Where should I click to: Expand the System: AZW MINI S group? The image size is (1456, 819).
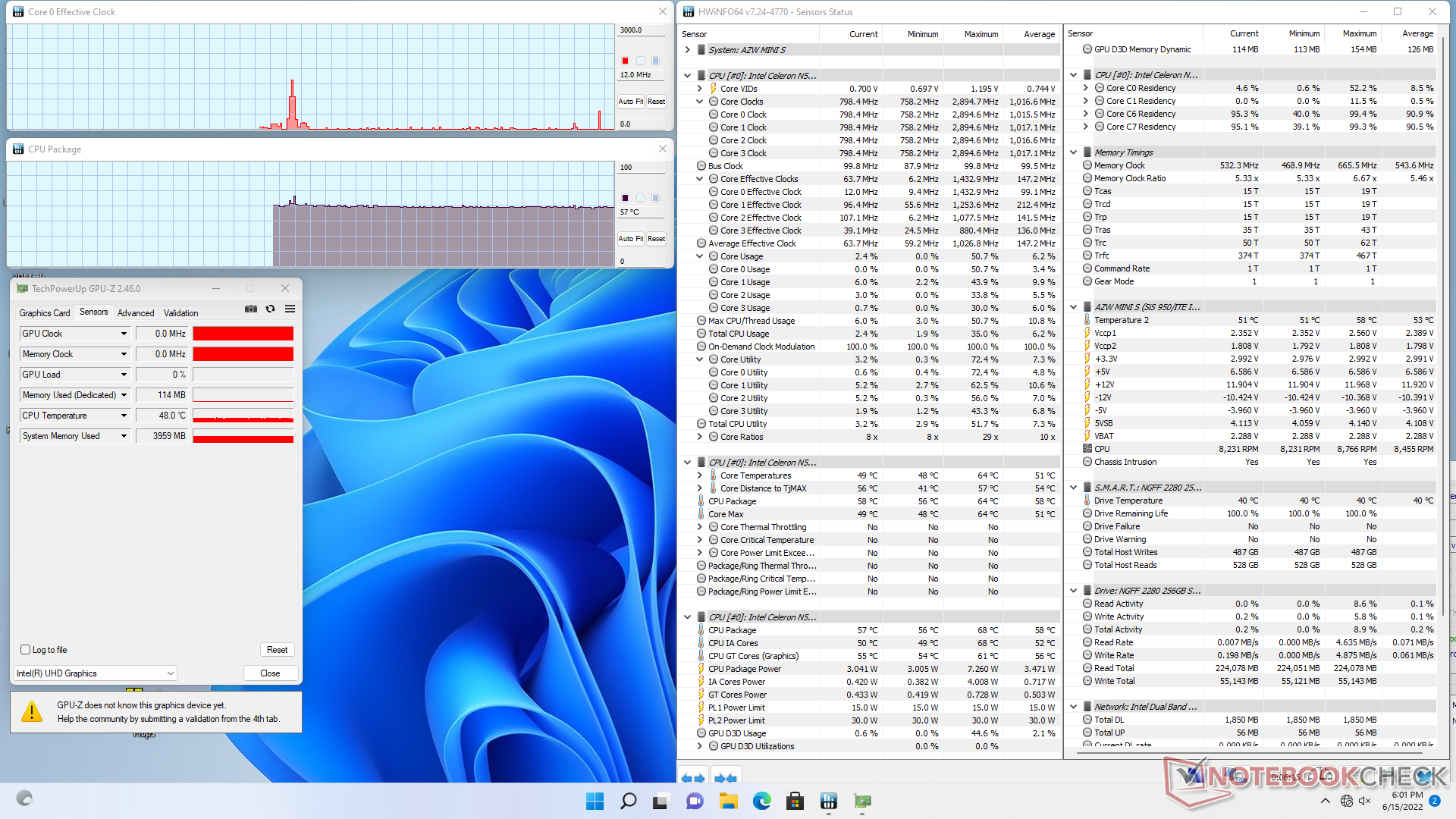(x=687, y=50)
